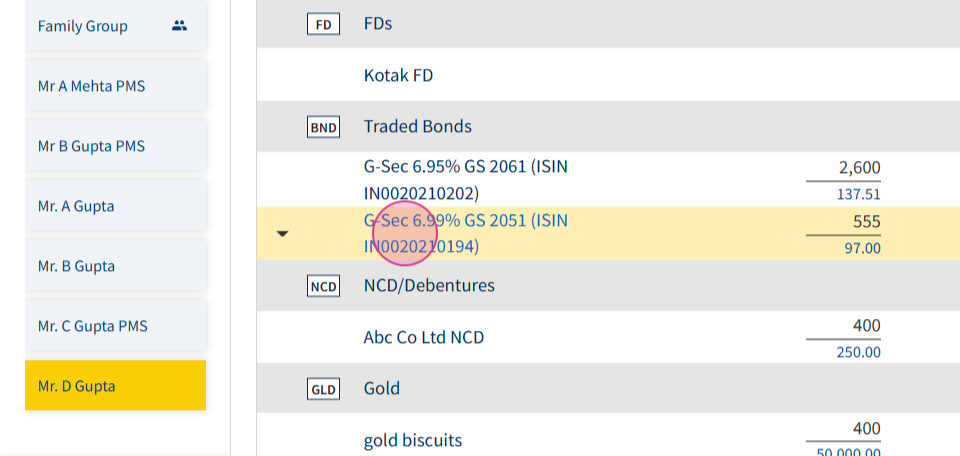Viewport: 960px width, 456px height.
Task: Open G-Sec 6.99% GS 2051 bond link
Action: 465,234
